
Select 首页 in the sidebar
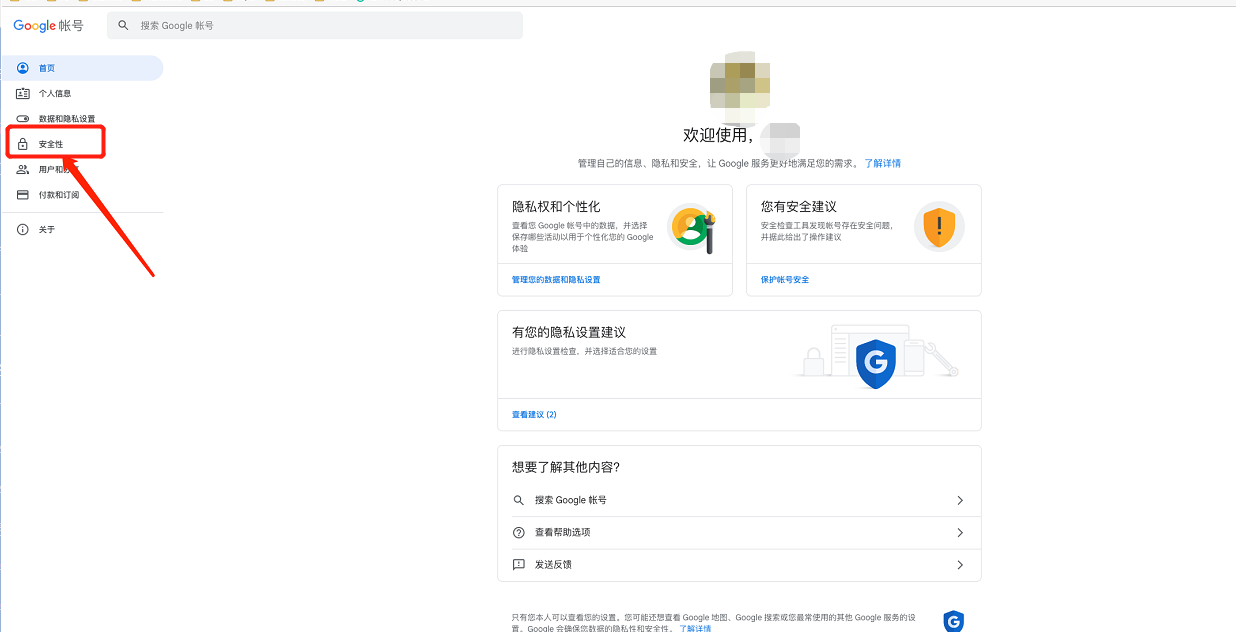(x=82, y=68)
